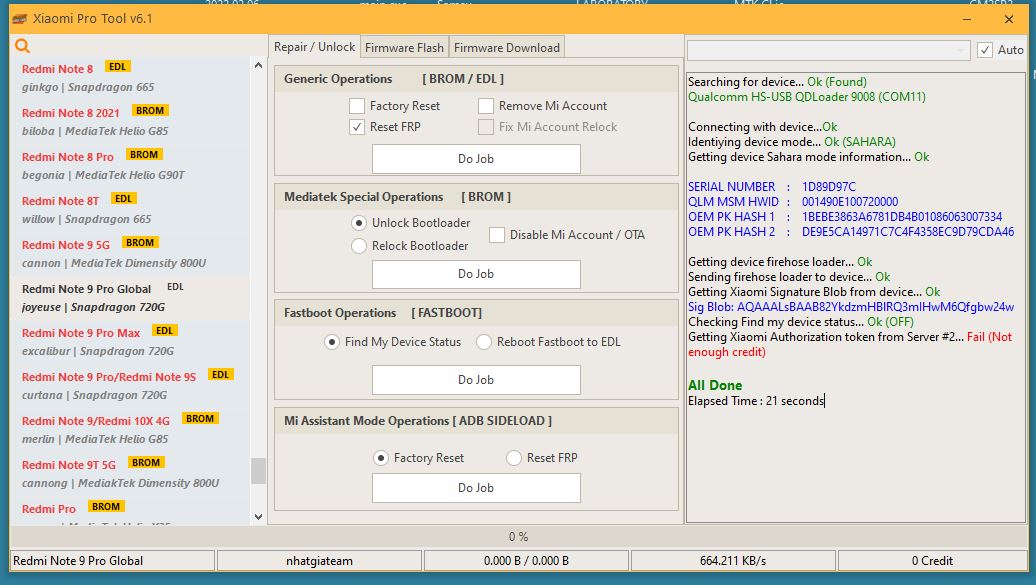Enable the Factory Reset checkbox in Generic Operations
This screenshot has height=585, width=1036.
tap(357, 106)
